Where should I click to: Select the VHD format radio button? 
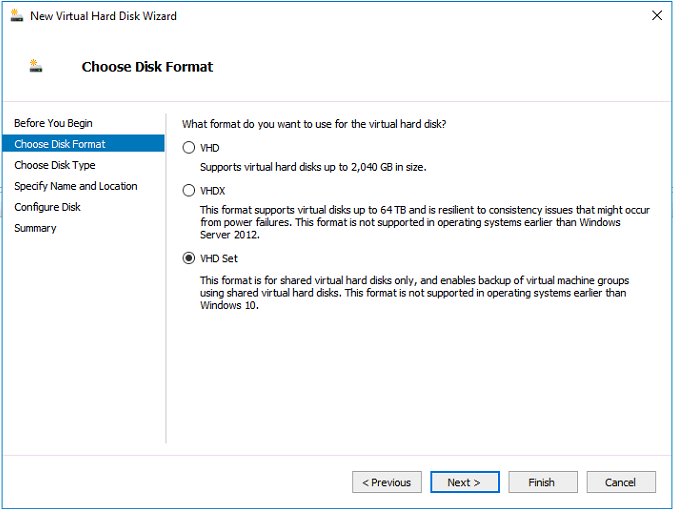tap(189, 148)
